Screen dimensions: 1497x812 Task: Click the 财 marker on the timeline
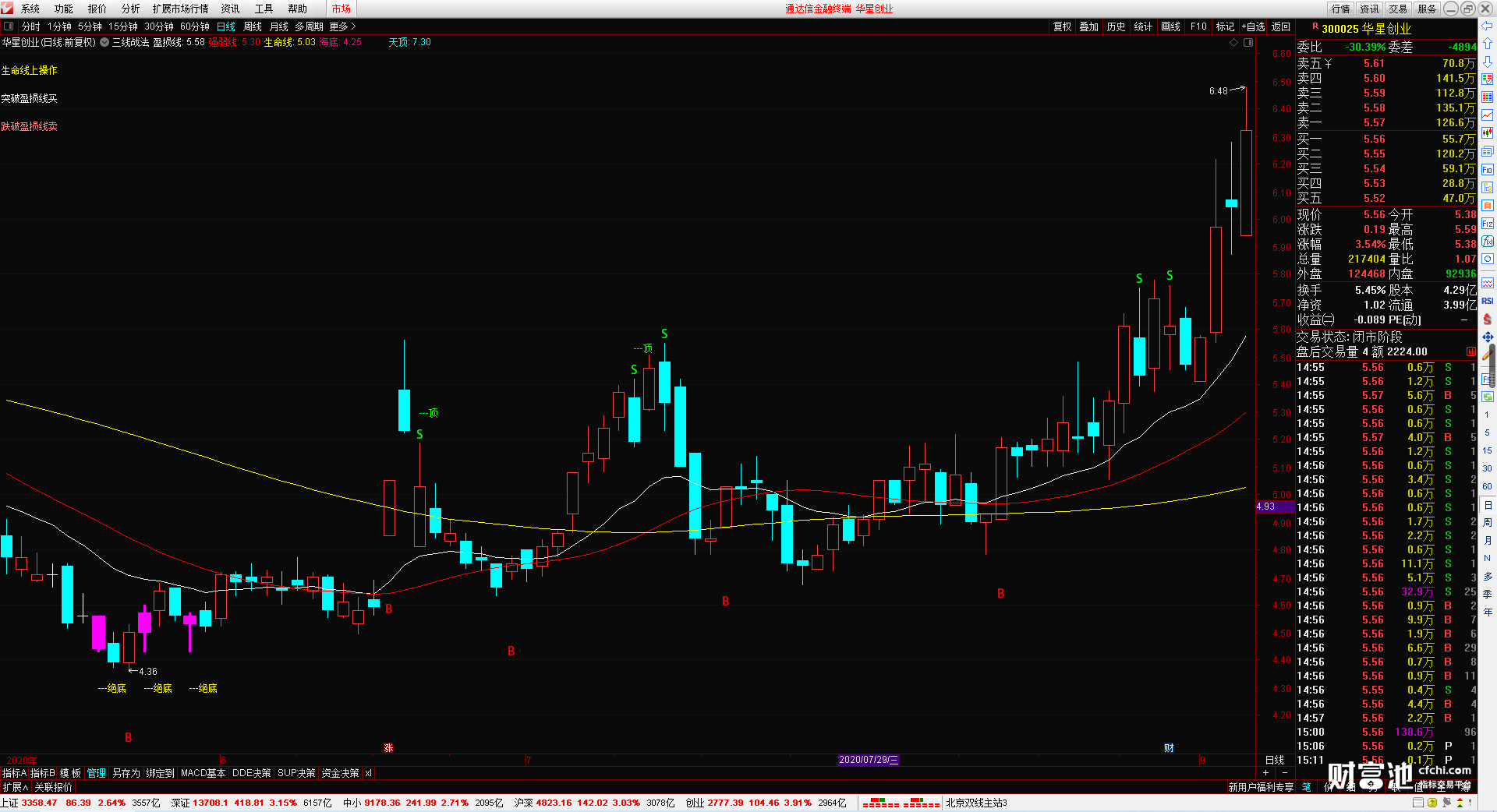pyautogui.click(x=1169, y=748)
